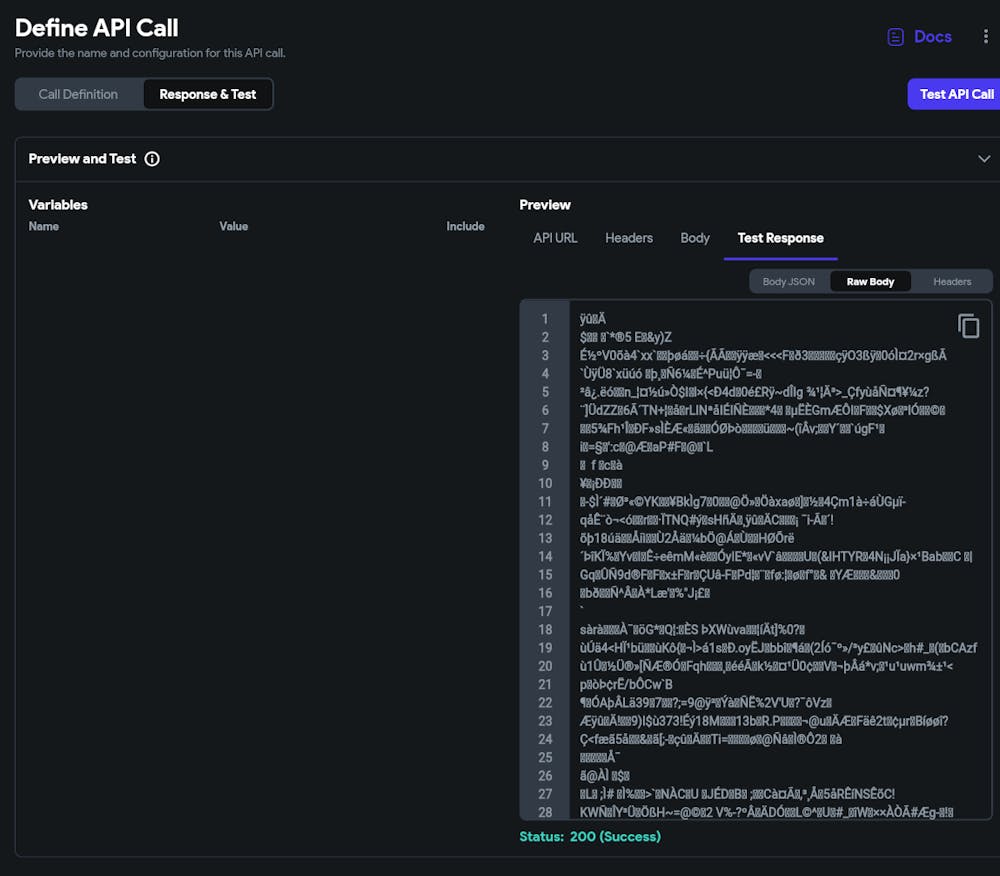The height and width of the screenshot is (876, 1000).
Task: Switch response view to Body JSON
Action: [789, 281]
